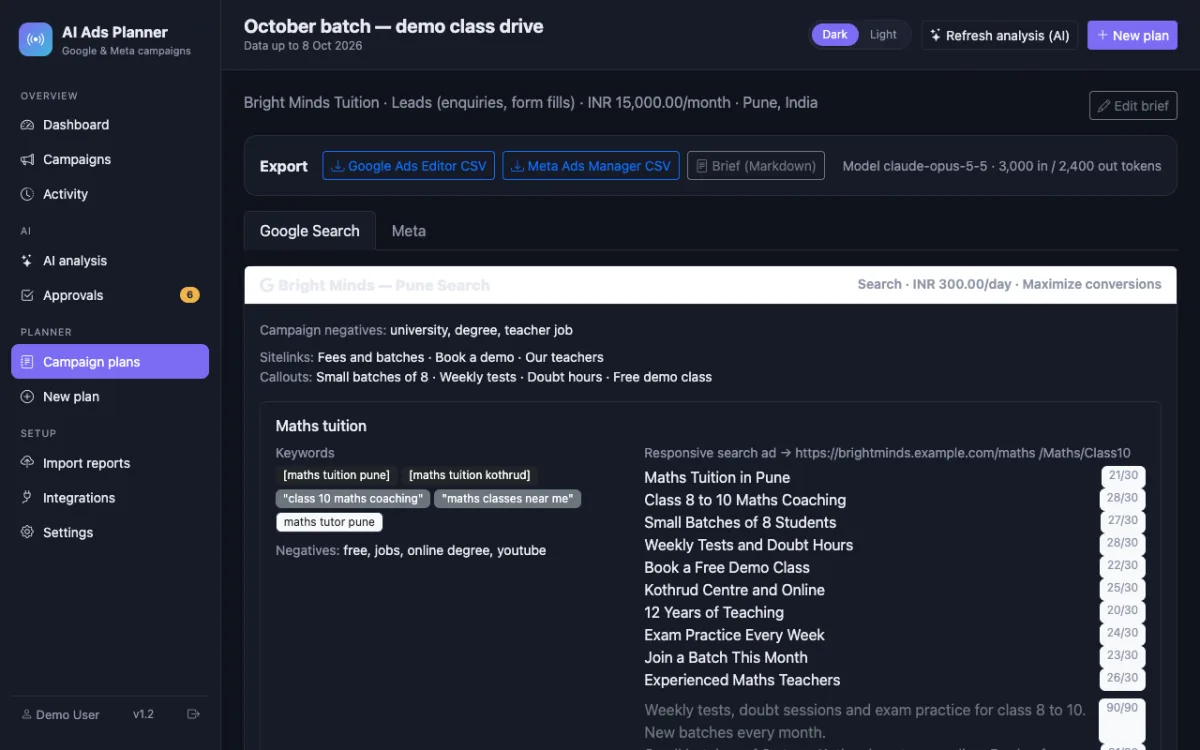This screenshot has height=750, width=1200.
Task: Click the Demo User profile
Action: (x=60, y=714)
